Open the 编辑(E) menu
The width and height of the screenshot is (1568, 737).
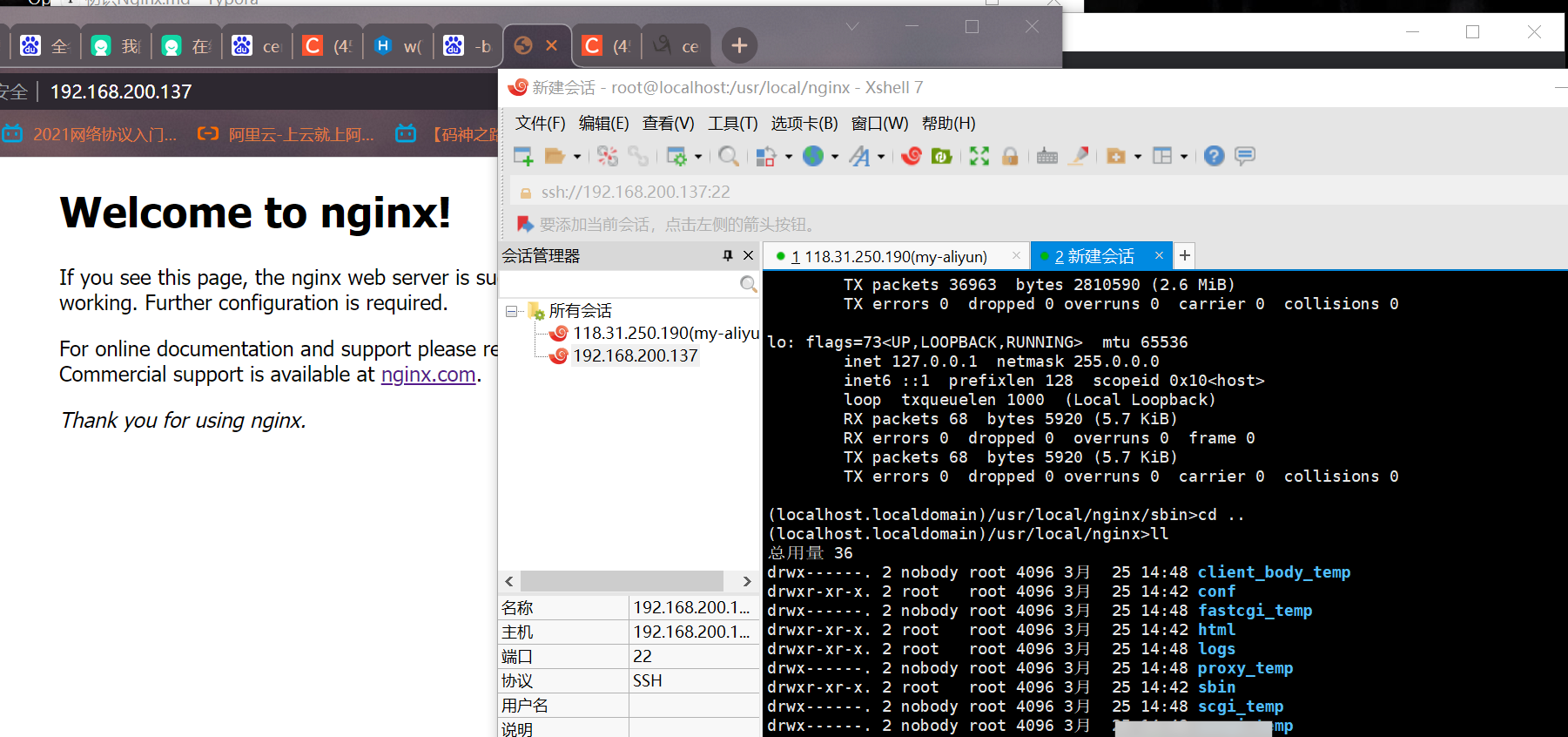pos(603,124)
